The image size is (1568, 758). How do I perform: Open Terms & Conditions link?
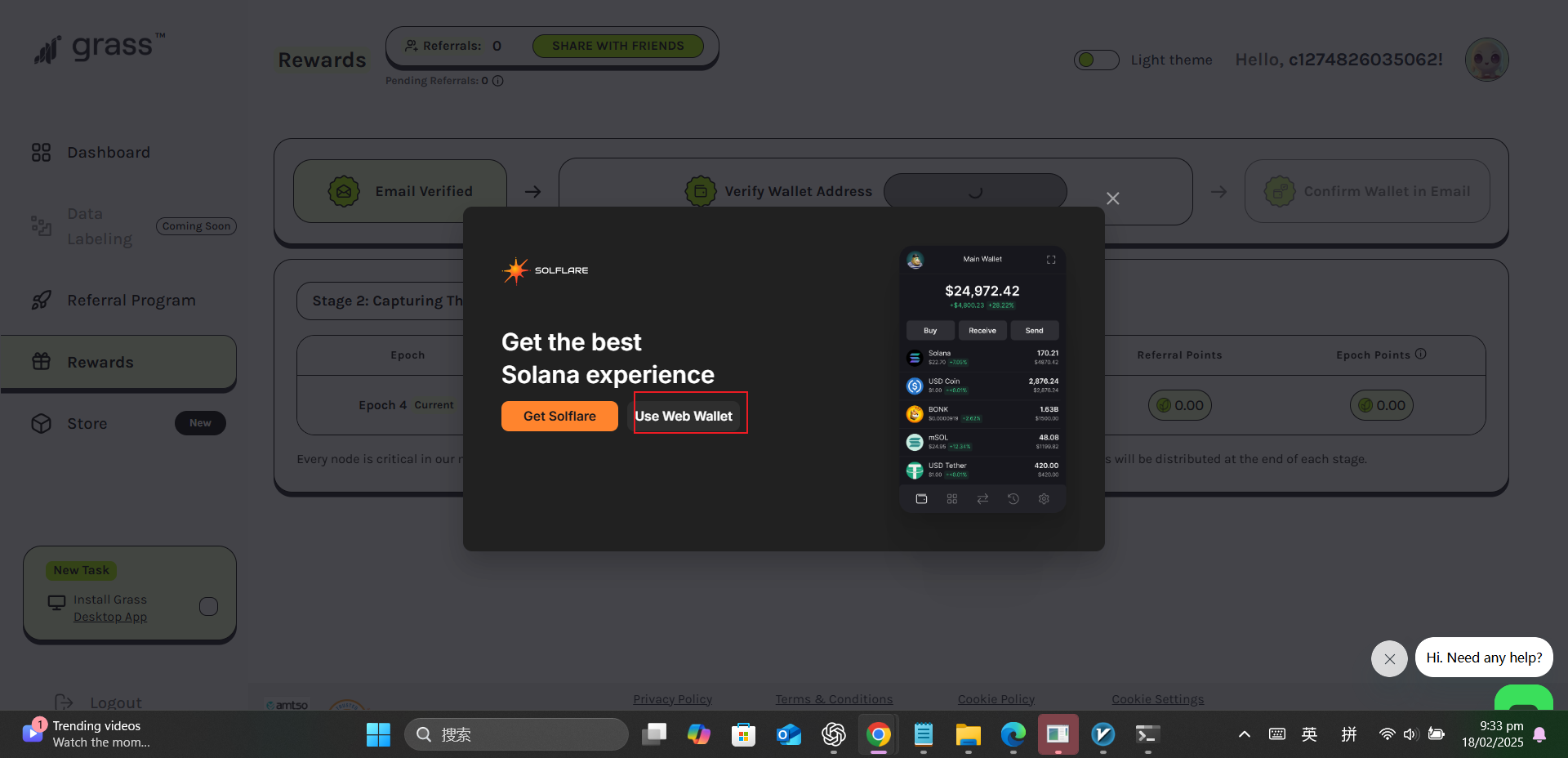click(834, 699)
